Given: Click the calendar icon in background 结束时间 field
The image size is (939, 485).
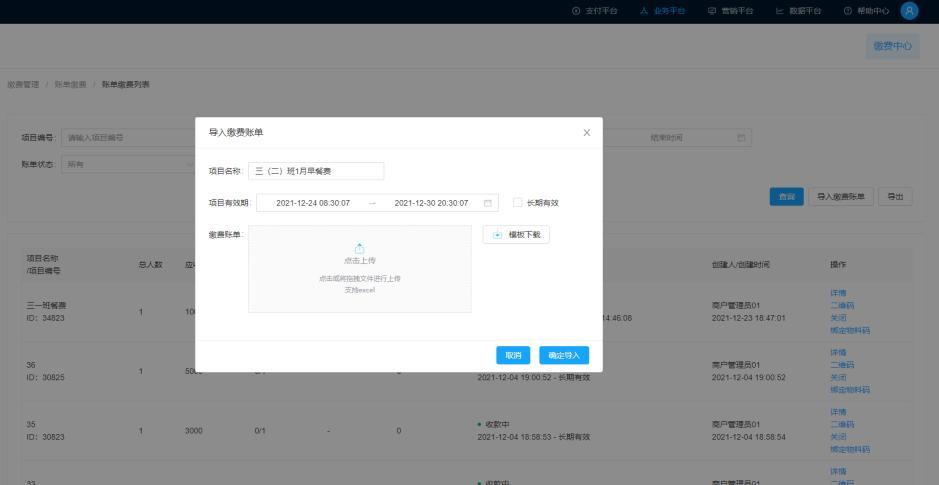Looking at the screenshot, I should pyautogui.click(x=741, y=138).
